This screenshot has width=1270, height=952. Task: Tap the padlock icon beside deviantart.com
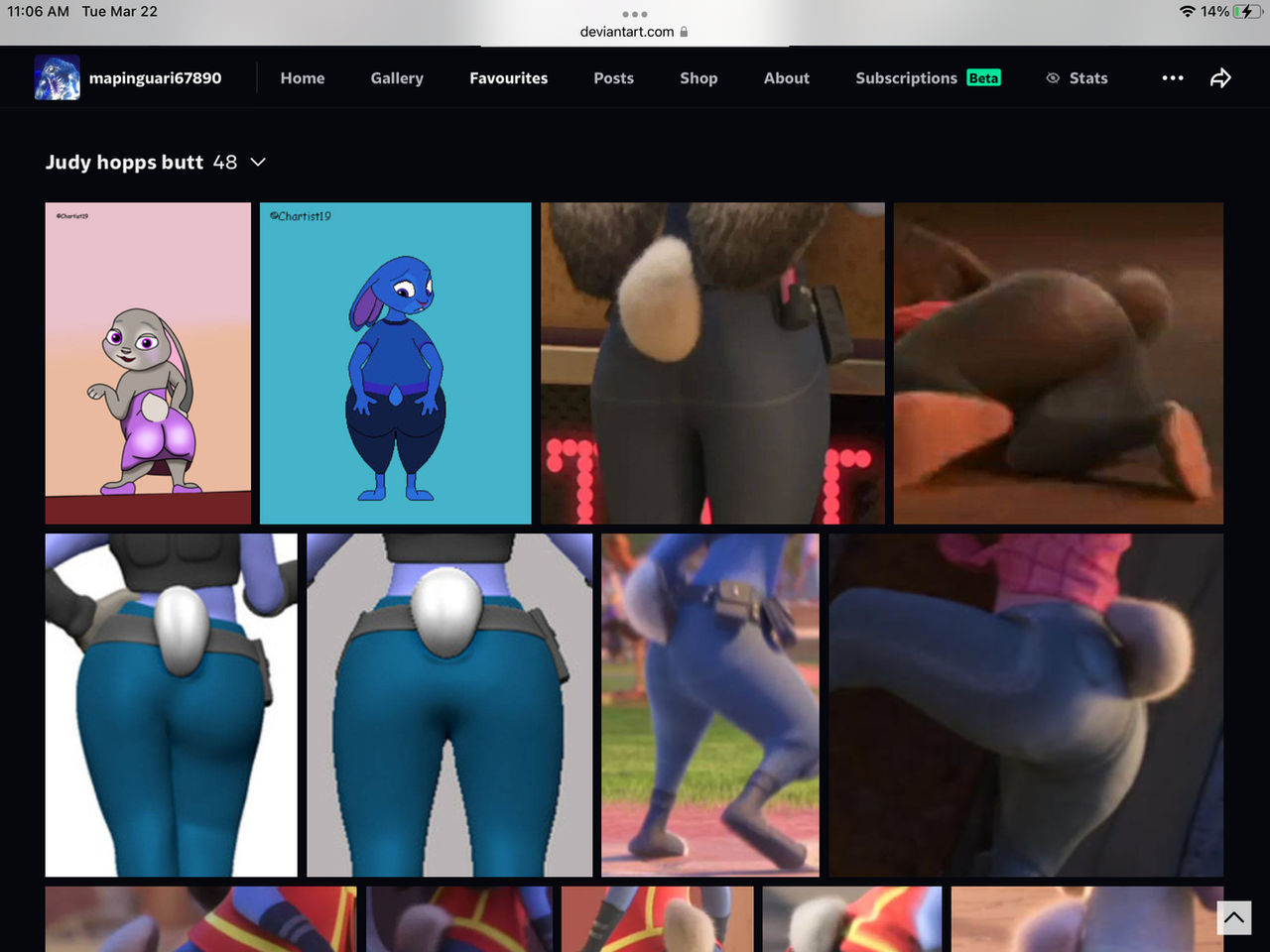pos(684,32)
